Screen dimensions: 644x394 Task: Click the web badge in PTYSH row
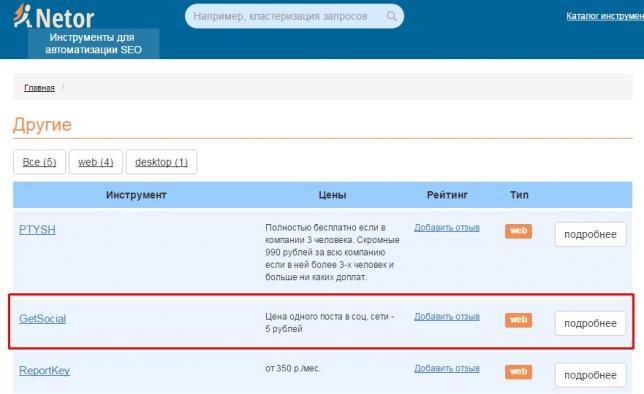pyautogui.click(x=518, y=231)
